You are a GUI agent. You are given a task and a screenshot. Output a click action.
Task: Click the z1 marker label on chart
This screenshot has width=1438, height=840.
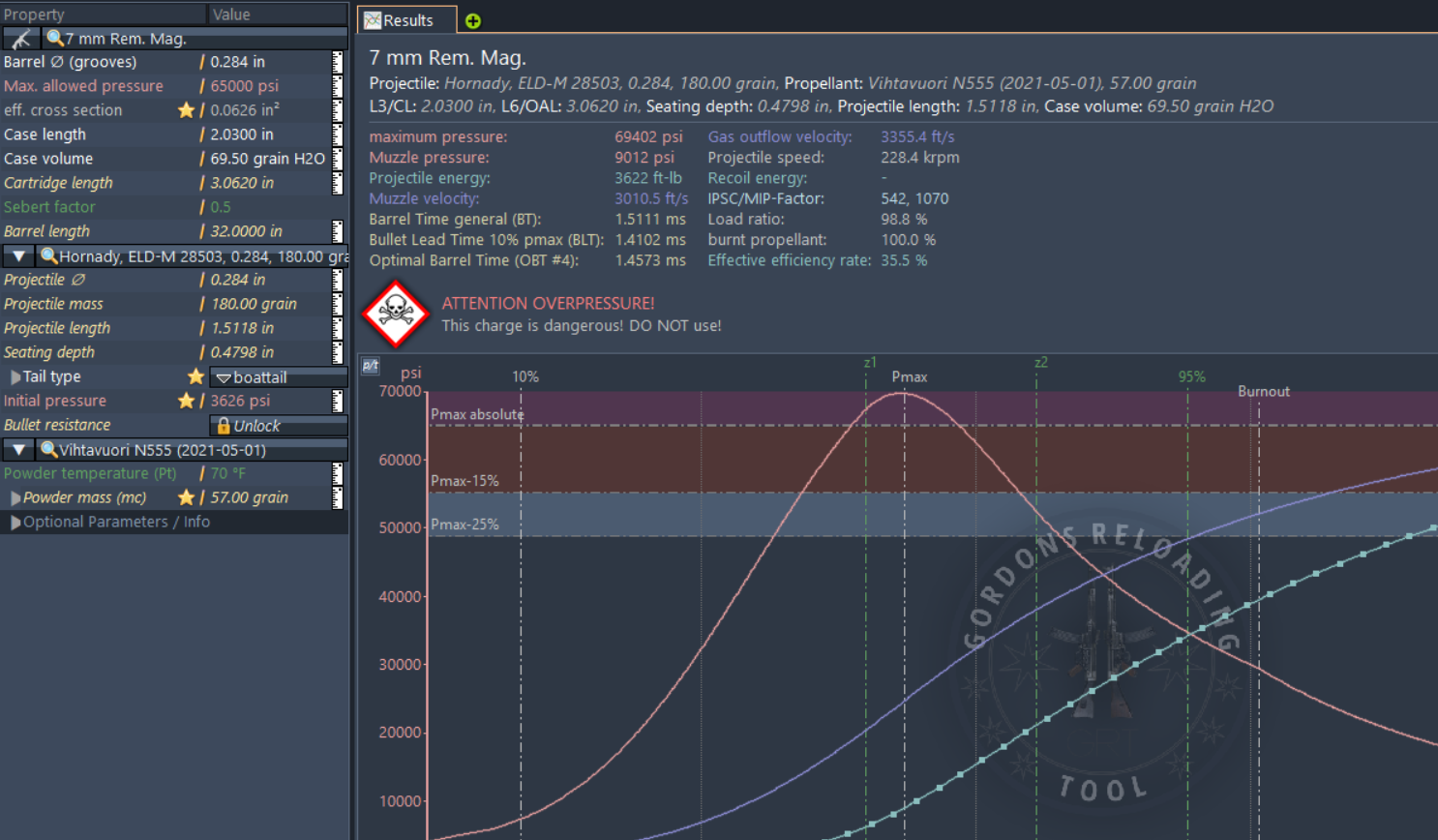[x=870, y=363]
